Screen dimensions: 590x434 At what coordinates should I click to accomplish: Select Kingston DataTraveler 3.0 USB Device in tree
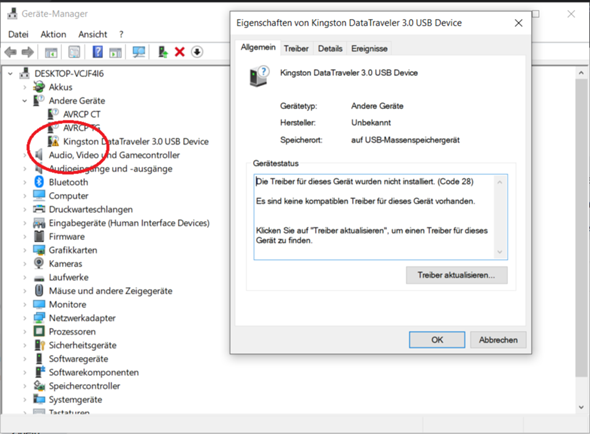[135, 142]
